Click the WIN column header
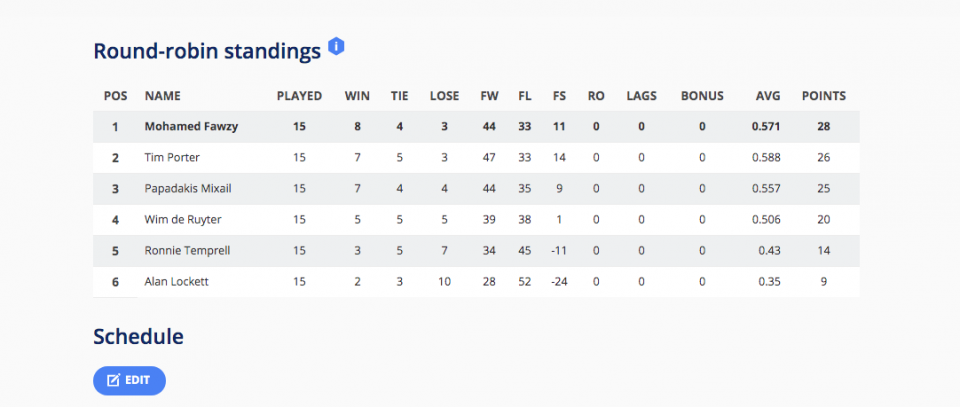The image size is (960, 407). pyautogui.click(x=358, y=96)
